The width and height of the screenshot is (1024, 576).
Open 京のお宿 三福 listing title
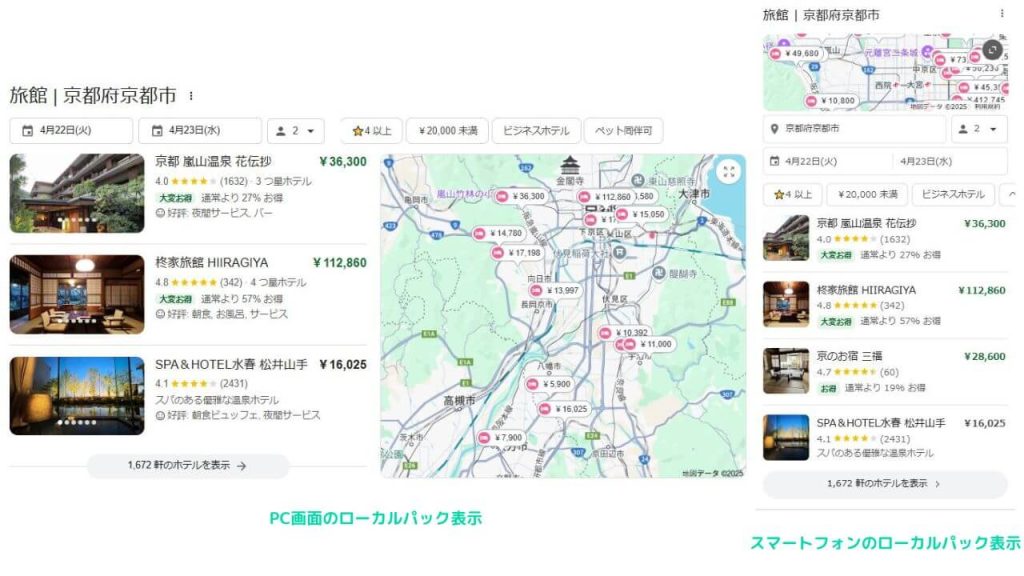tap(849, 357)
